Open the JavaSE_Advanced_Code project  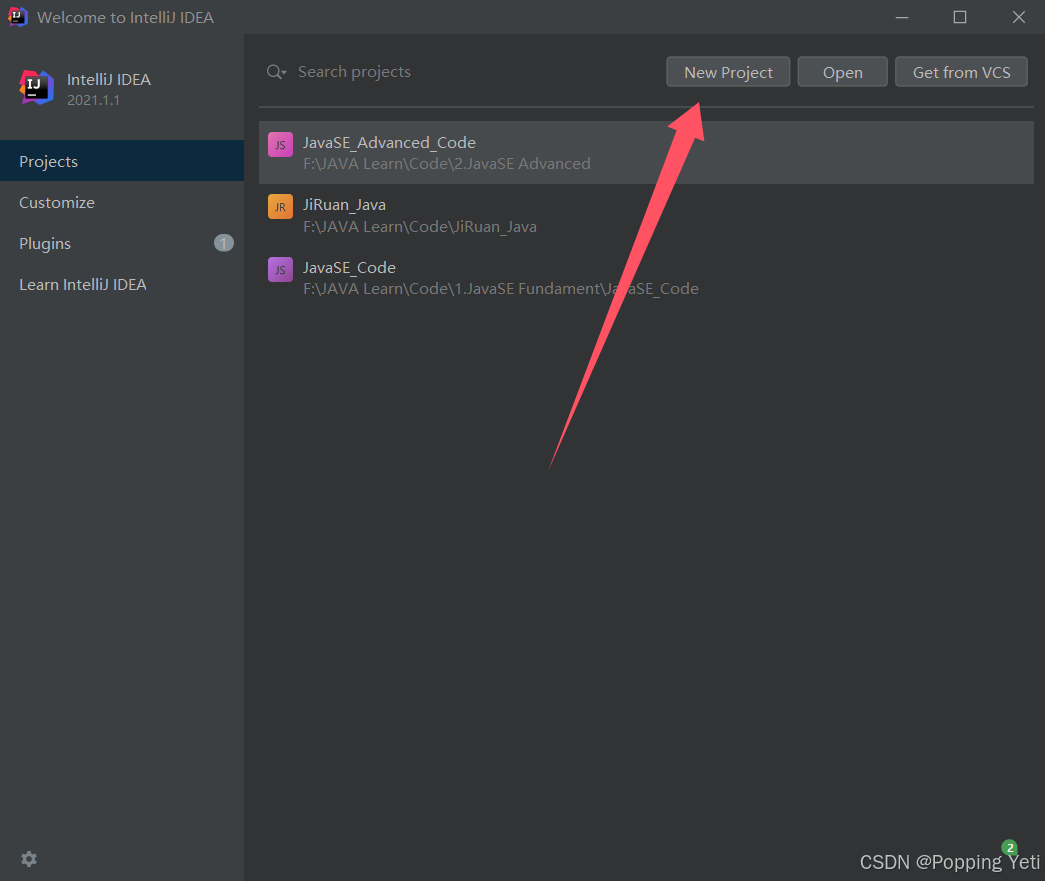[646, 153]
